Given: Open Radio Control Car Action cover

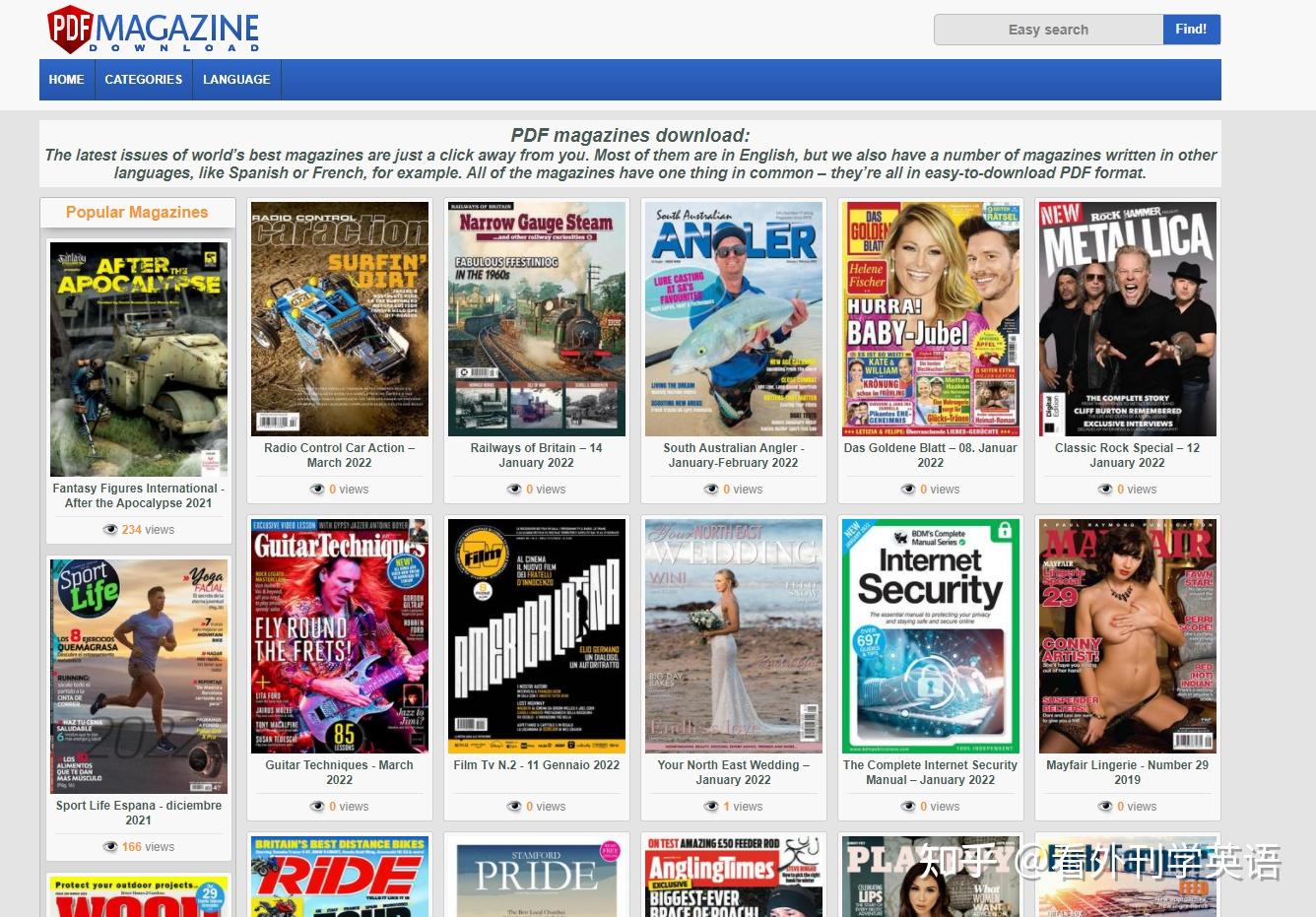Looking at the screenshot, I should (340, 319).
